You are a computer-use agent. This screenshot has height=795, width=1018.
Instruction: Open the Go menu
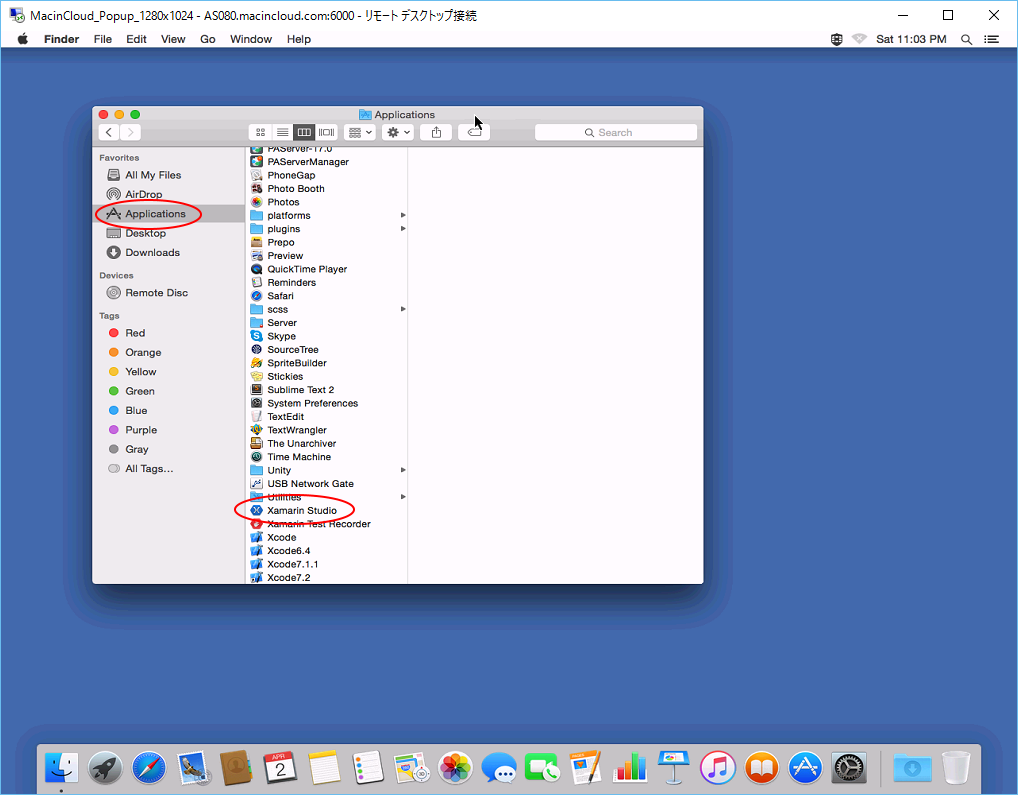[208, 39]
